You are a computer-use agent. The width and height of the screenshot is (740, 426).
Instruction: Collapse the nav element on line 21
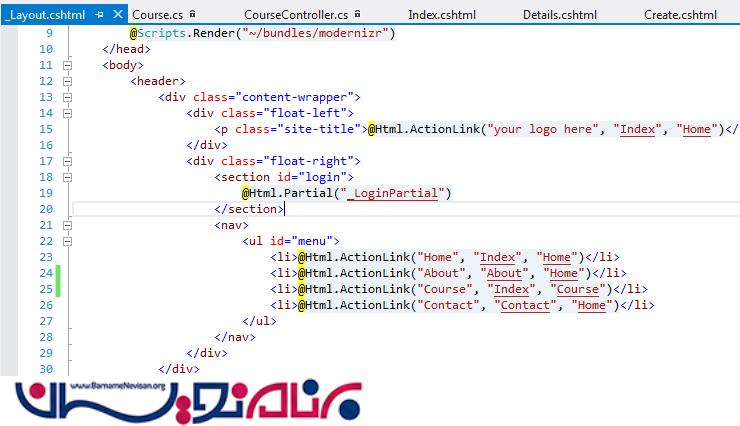tap(68, 225)
